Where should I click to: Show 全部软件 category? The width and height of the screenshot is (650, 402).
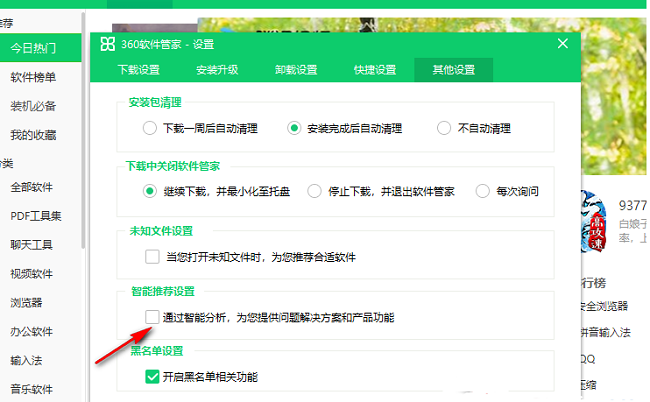click(32, 187)
